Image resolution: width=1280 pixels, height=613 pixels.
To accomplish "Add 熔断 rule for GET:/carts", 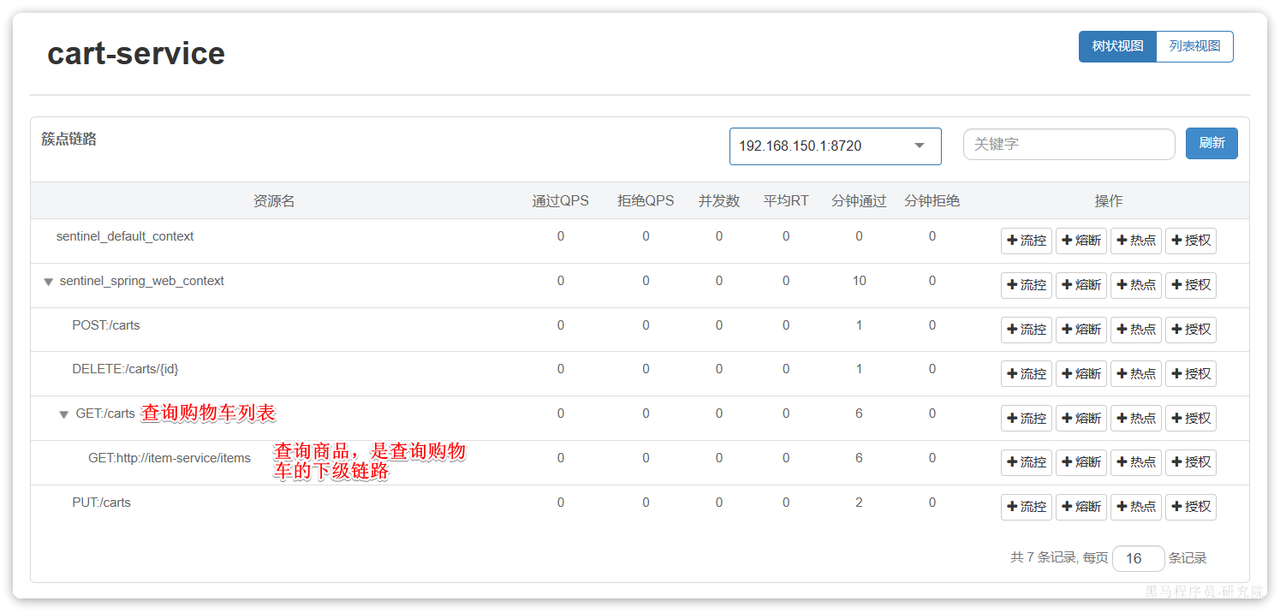I will point(1081,418).
